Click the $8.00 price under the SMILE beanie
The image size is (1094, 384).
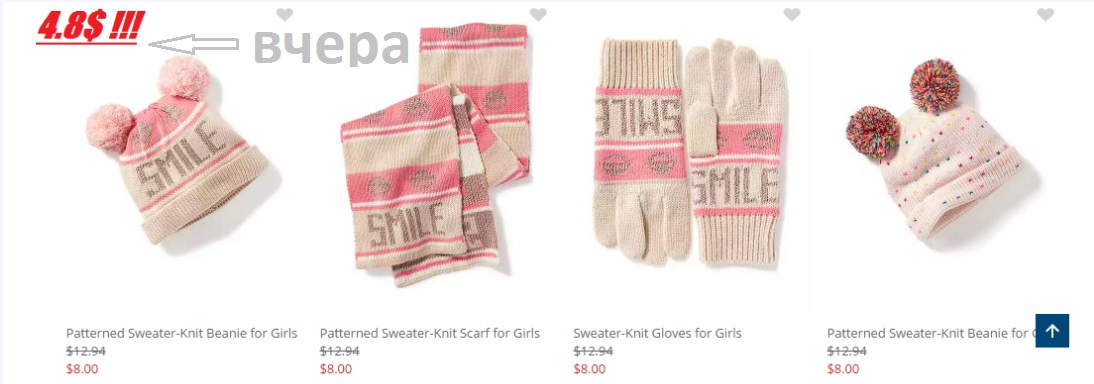click(82, 369)
